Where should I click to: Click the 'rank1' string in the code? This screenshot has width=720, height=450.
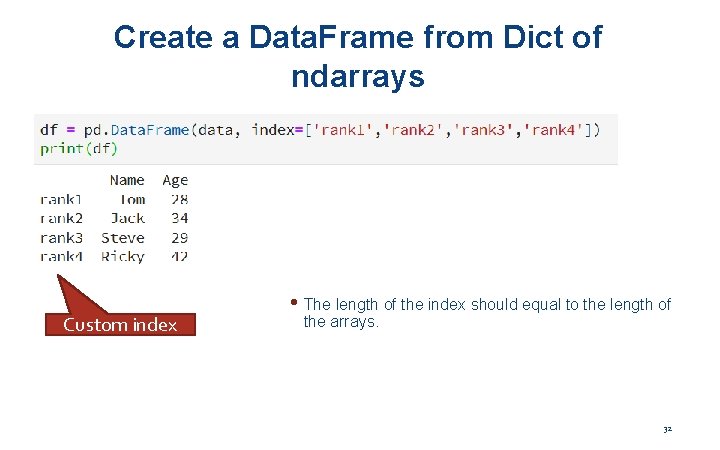coord(342,130)
